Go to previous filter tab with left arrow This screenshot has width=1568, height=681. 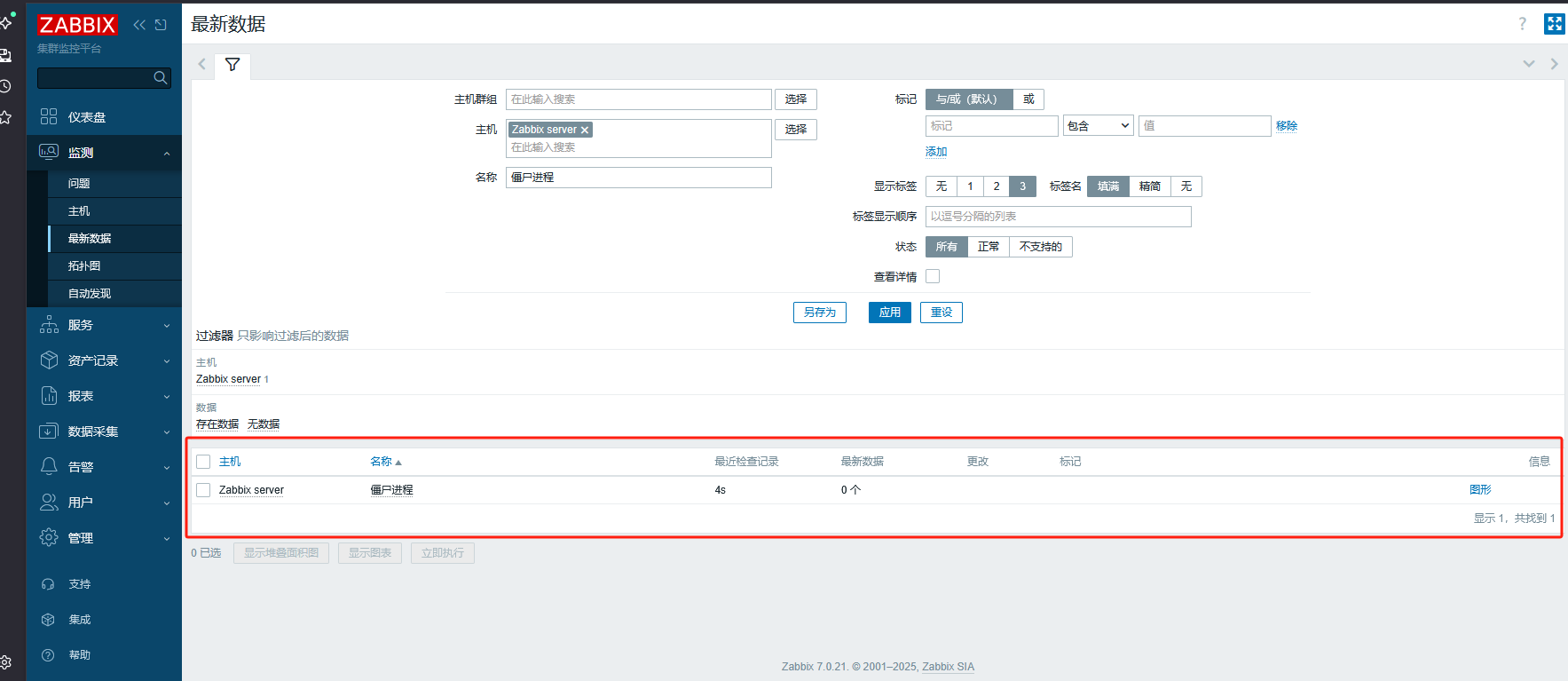click(202, 64)
